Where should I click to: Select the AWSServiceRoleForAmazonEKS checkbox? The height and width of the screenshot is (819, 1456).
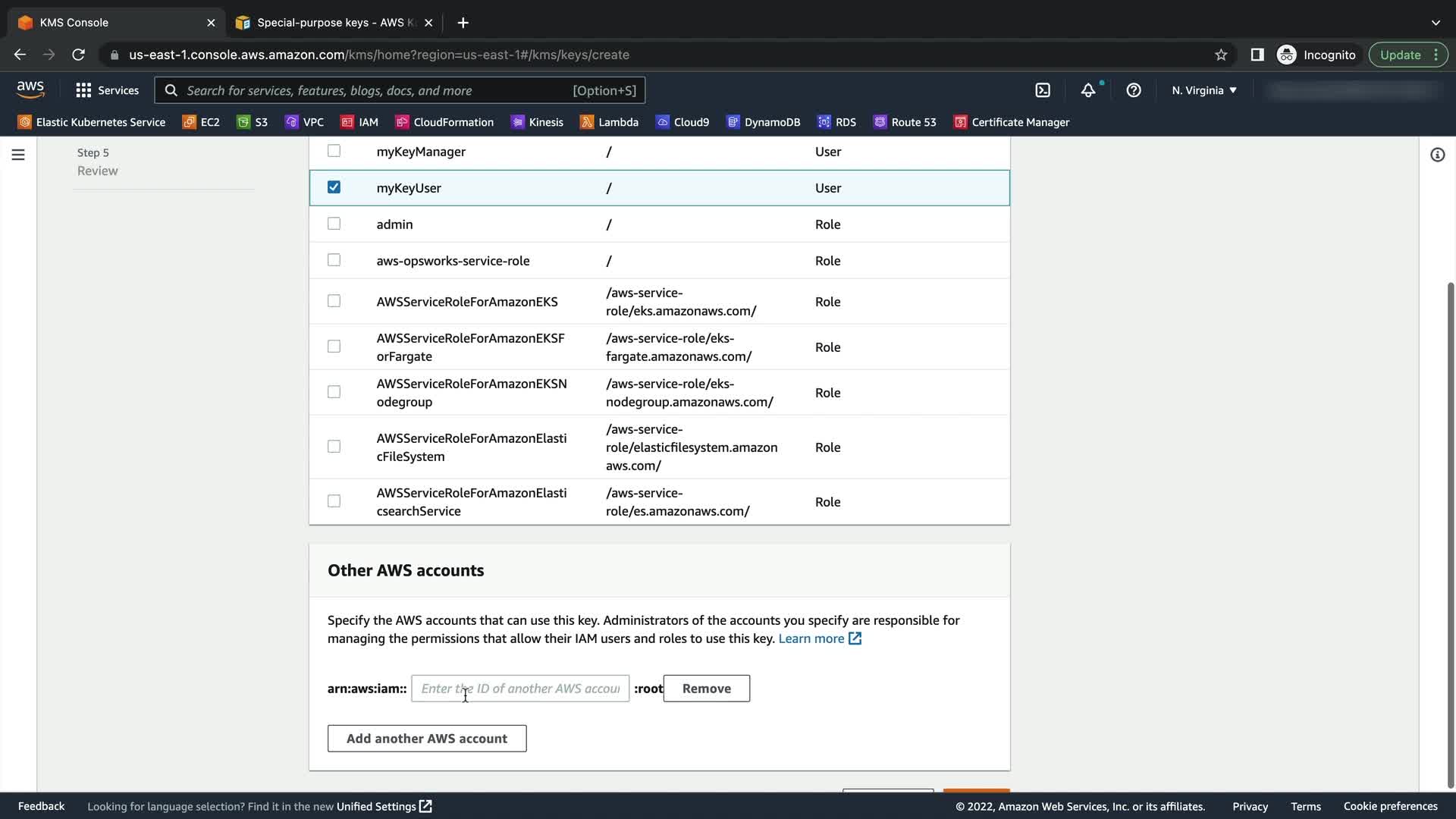(334, 301)
